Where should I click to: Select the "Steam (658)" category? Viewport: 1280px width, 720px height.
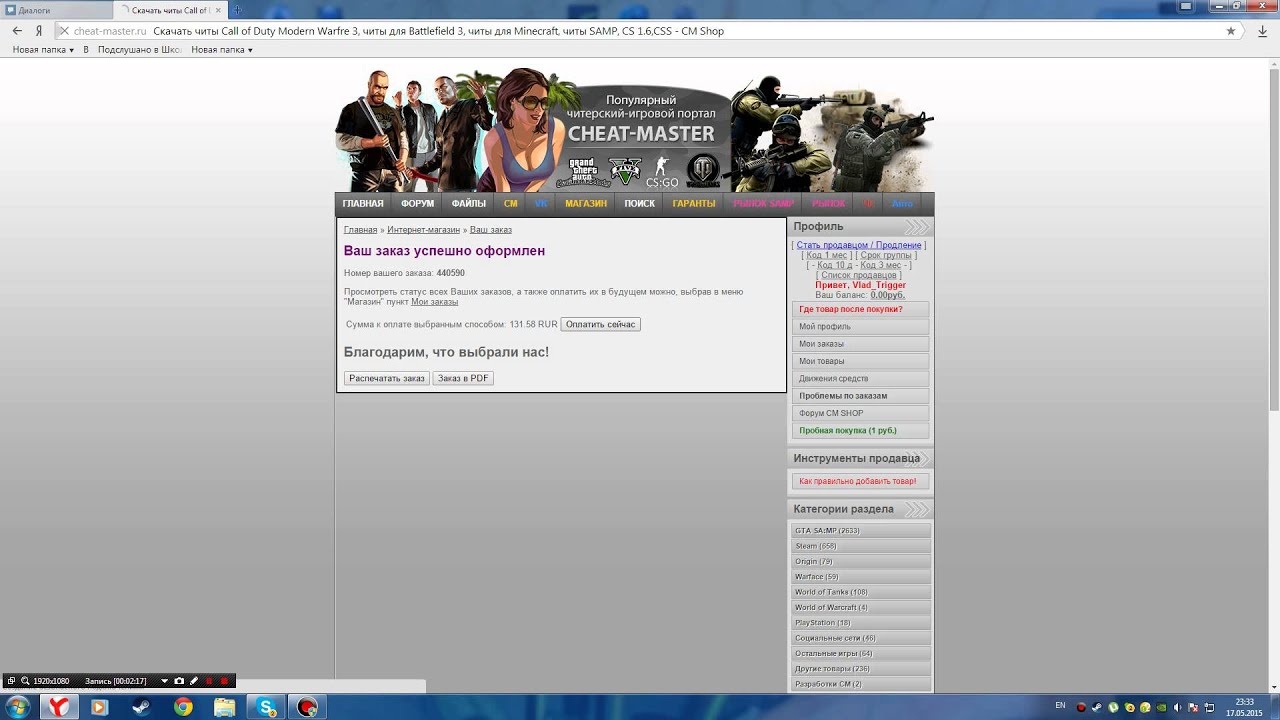tap(861, 546)
